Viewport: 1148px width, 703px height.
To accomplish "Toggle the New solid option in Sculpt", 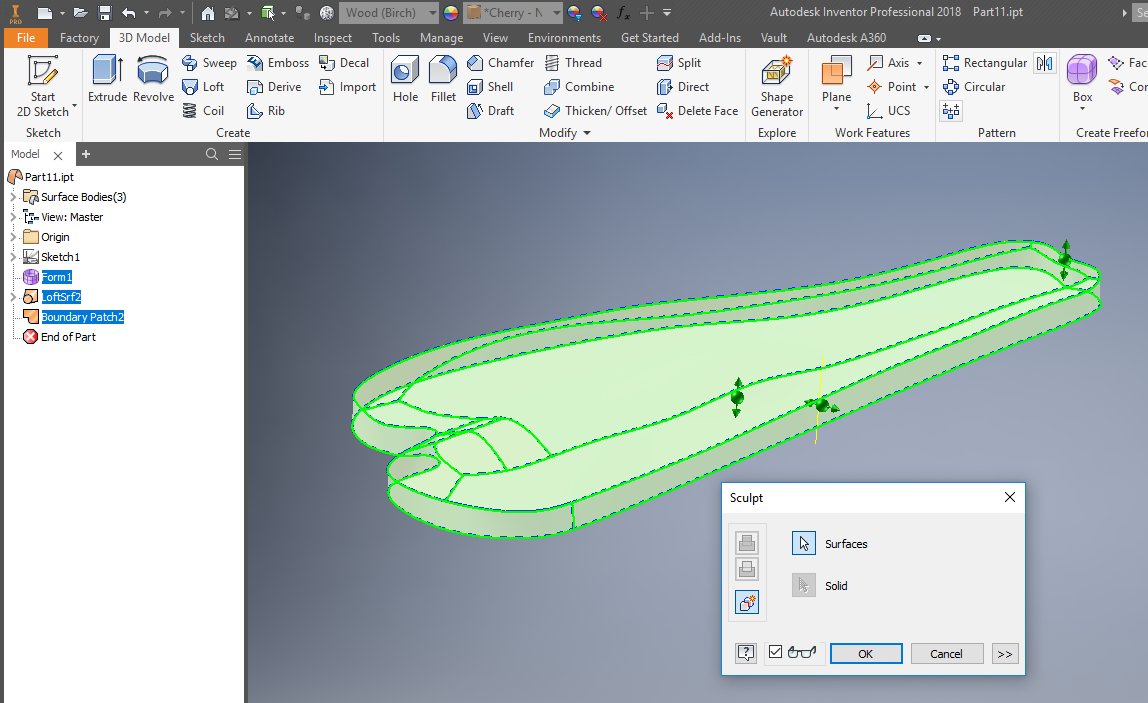I will [747, 603].
